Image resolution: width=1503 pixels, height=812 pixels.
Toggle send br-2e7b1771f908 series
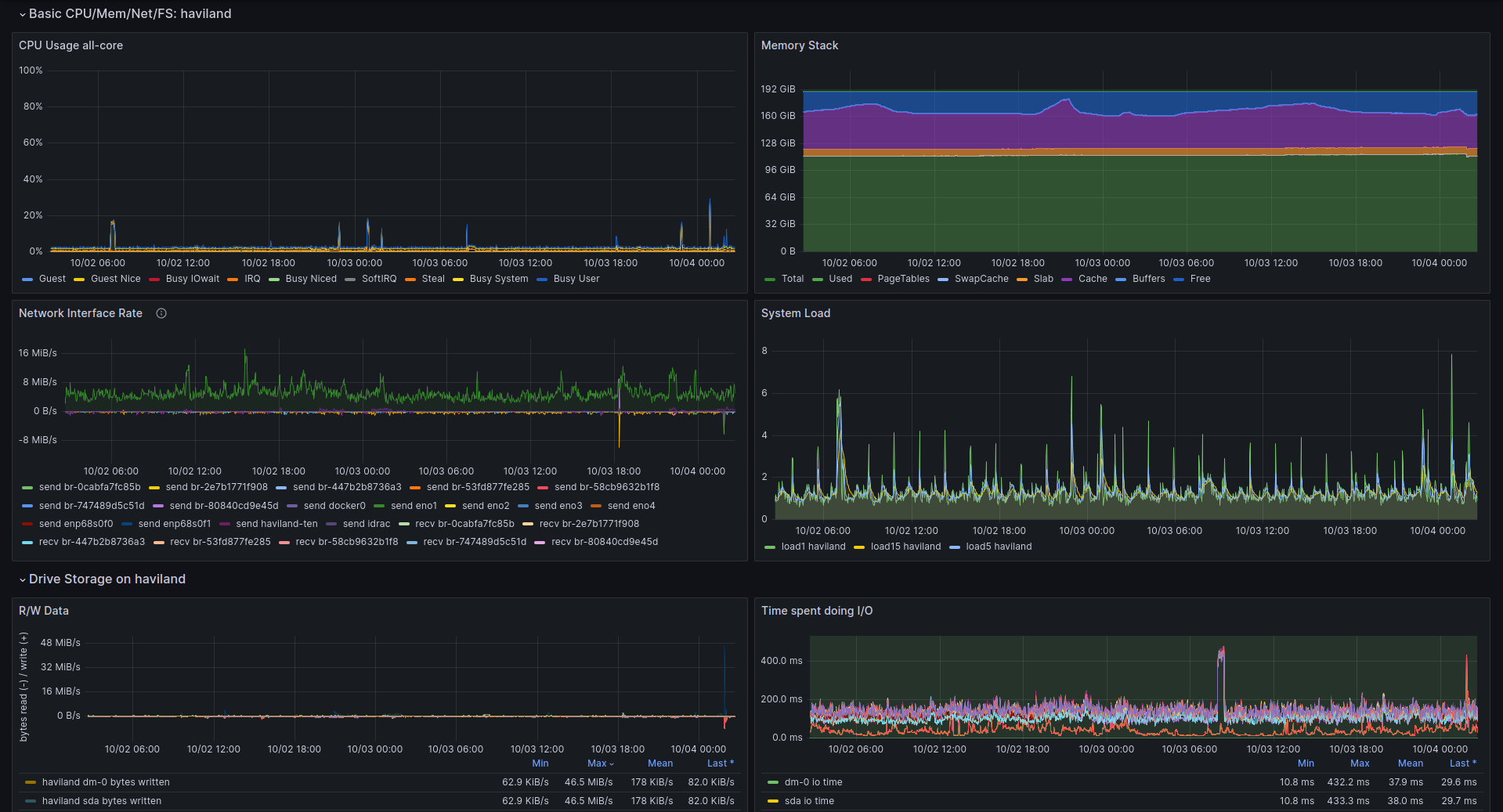(217, 487)
